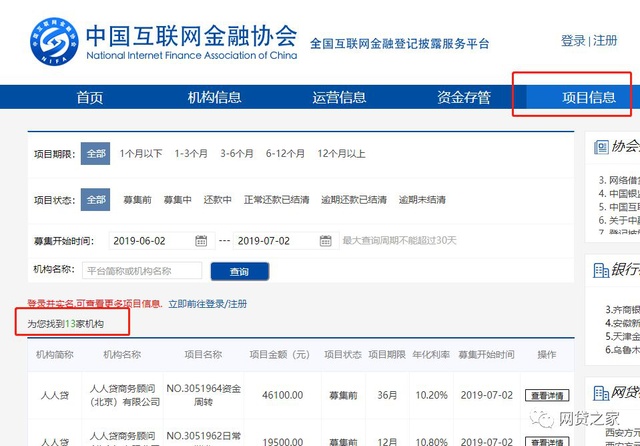Filter project status by 募集中

pyautogui.click(x=178, y=200)
